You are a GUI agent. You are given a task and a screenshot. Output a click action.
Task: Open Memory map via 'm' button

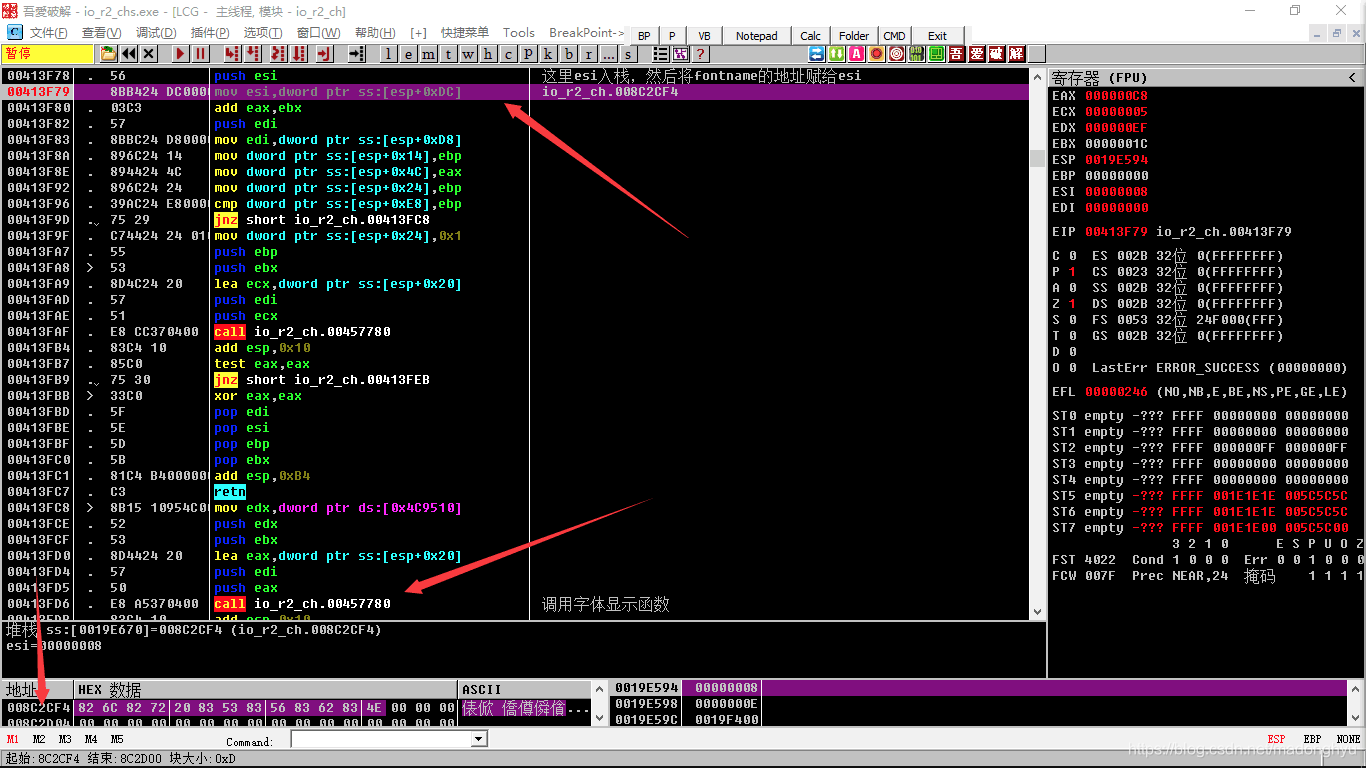(x=428, y=54)
